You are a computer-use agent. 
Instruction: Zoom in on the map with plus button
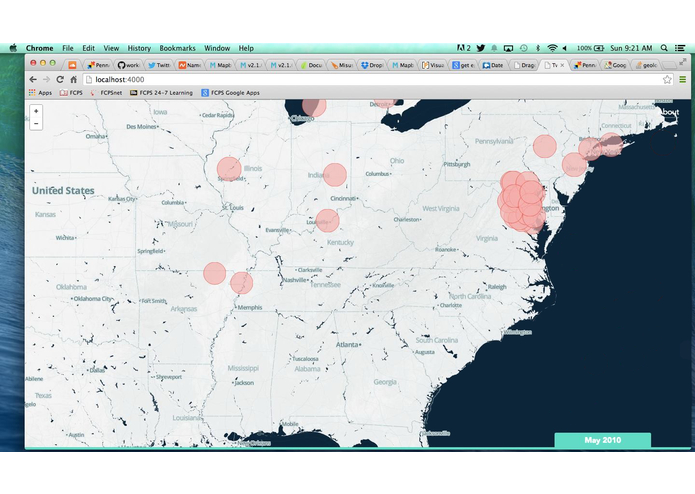[x=36, y=111]
